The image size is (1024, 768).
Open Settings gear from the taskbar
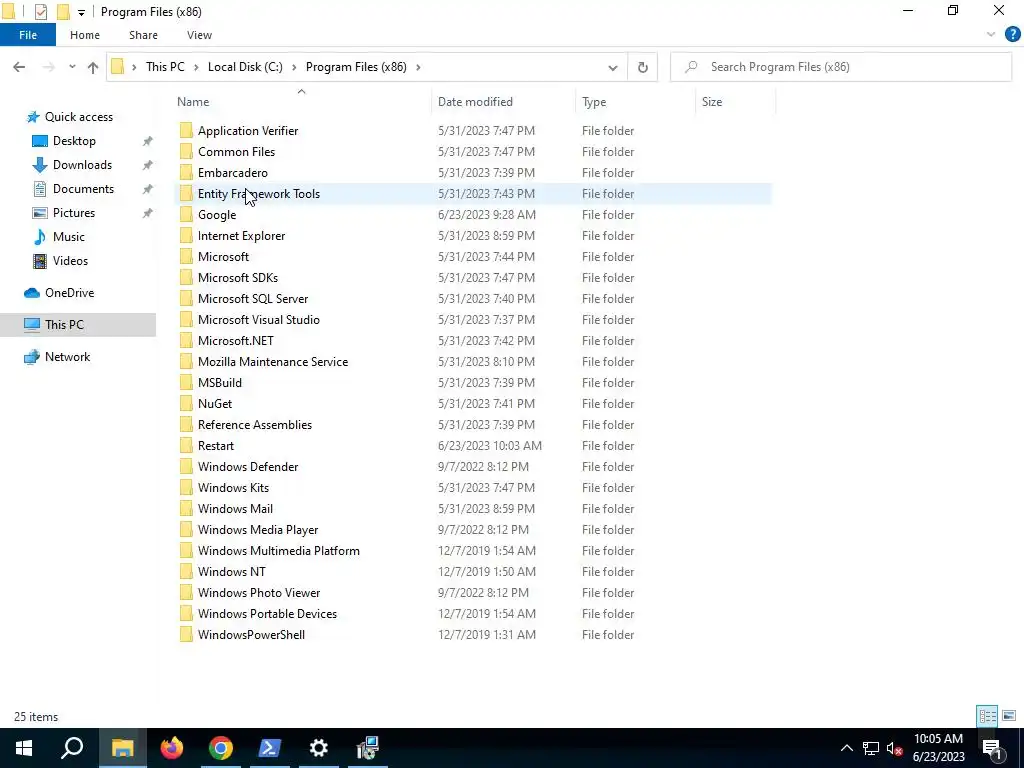coord(319,748)
